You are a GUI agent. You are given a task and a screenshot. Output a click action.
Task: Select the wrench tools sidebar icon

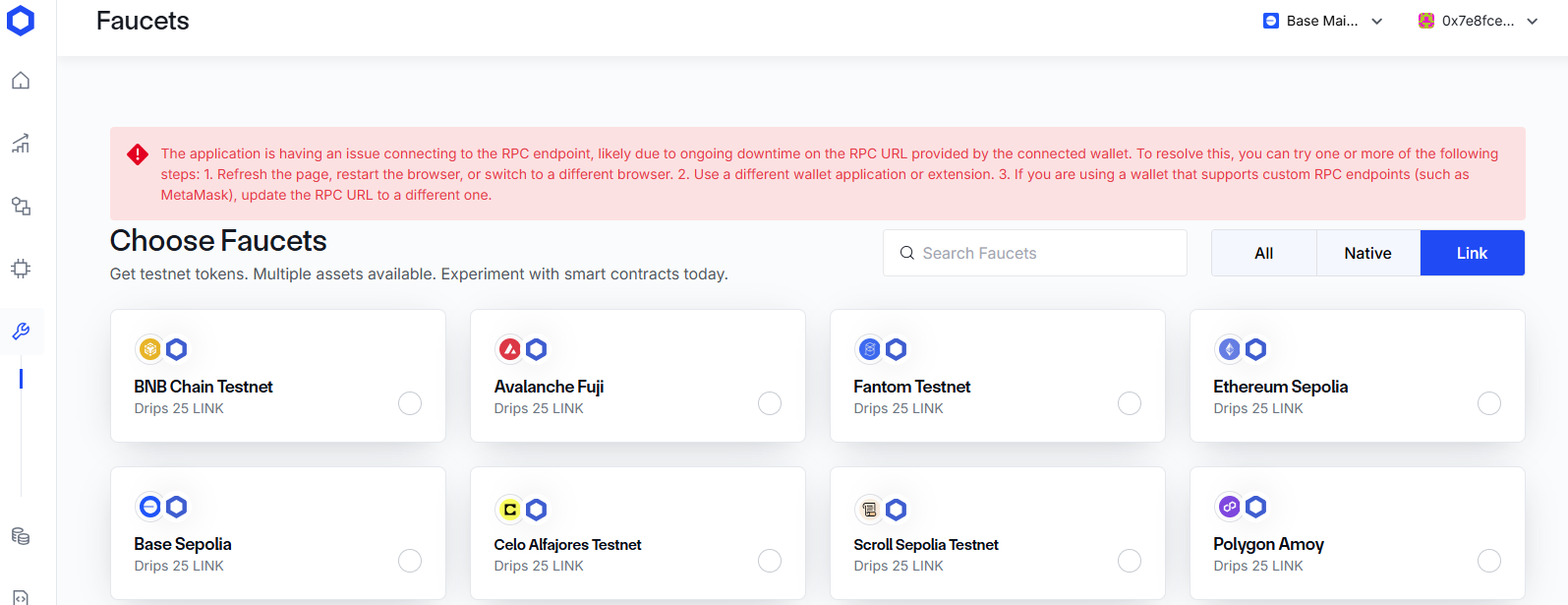click(21, 332)
